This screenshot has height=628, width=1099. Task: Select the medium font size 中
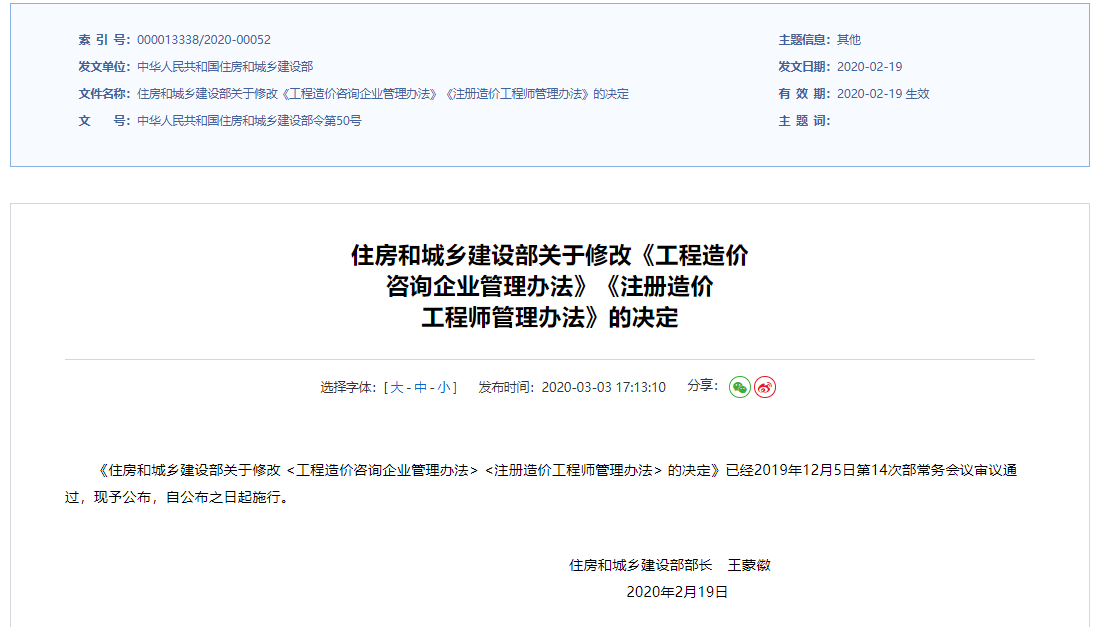[x=420, y=388]
